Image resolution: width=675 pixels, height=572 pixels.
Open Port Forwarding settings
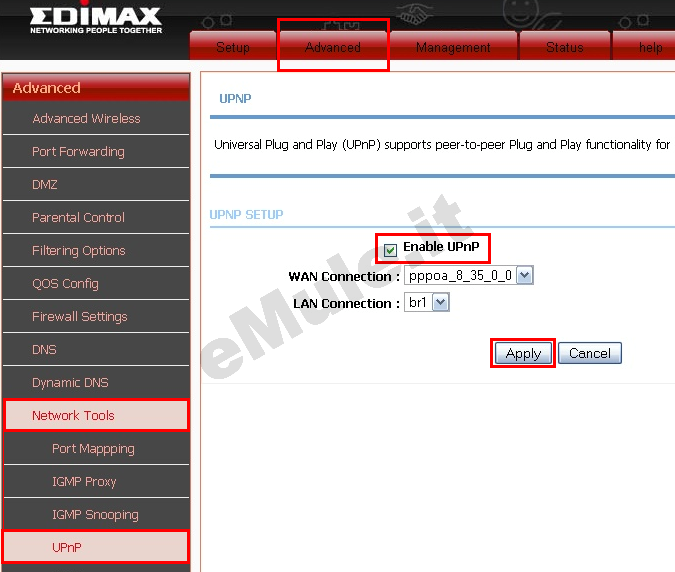point(96,152)
